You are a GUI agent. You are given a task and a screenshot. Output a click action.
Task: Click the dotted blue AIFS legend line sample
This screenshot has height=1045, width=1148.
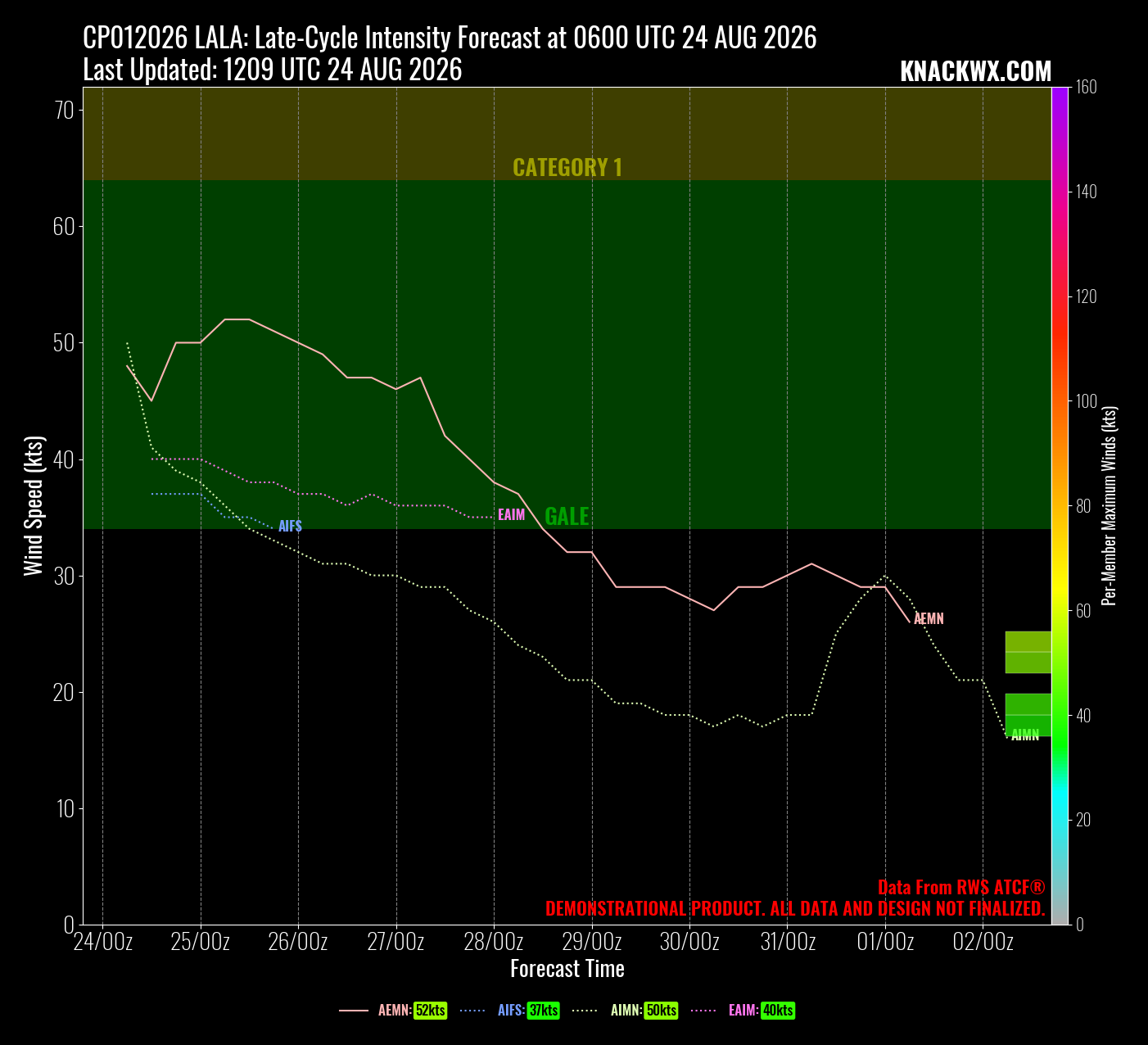pos(474,1011)
